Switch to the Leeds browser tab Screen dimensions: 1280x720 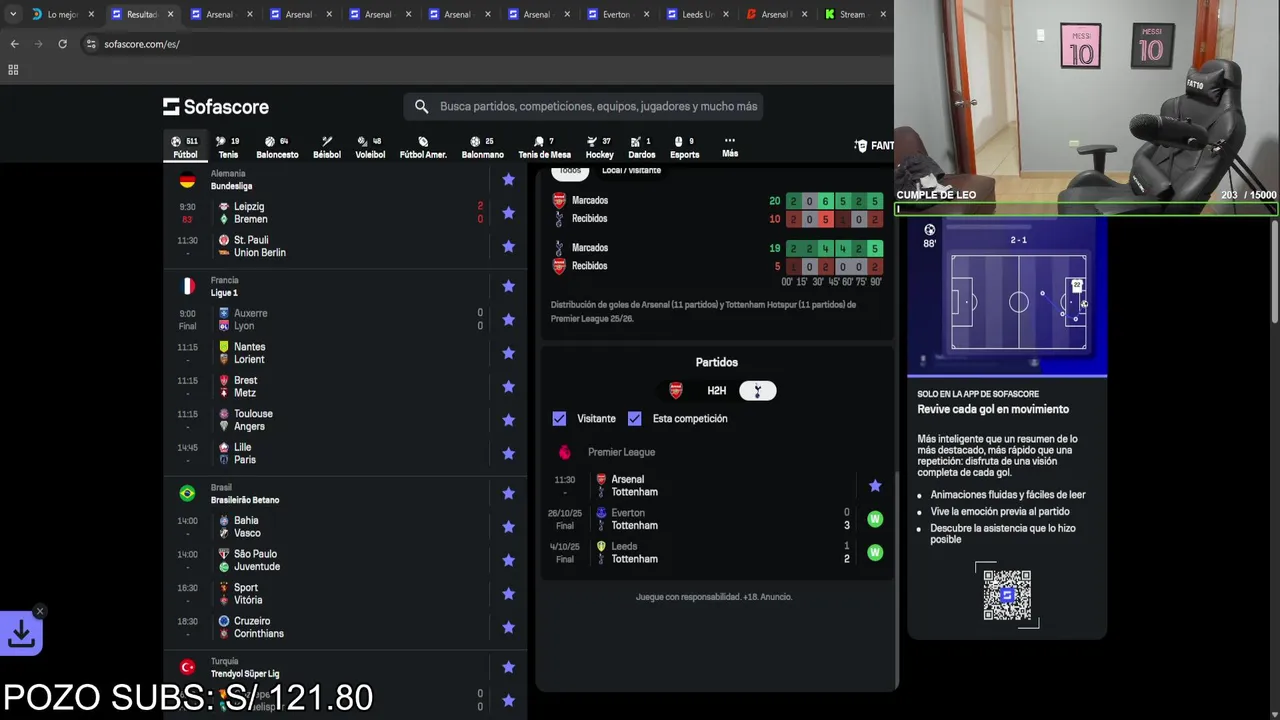coord(696,14)
